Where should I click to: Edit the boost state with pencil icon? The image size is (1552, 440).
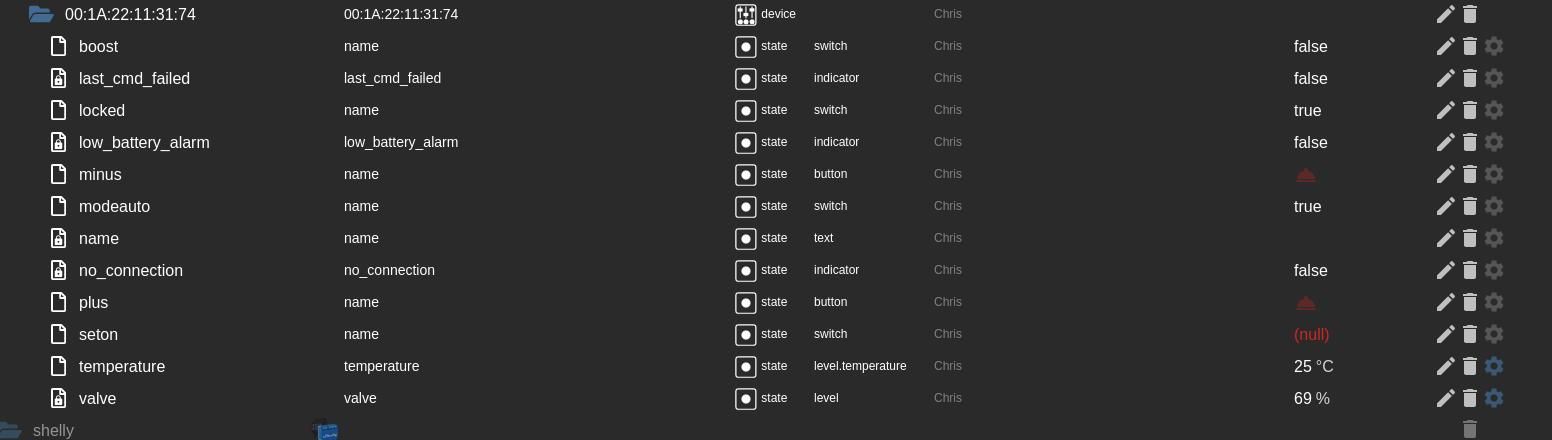click(1445, 46)
